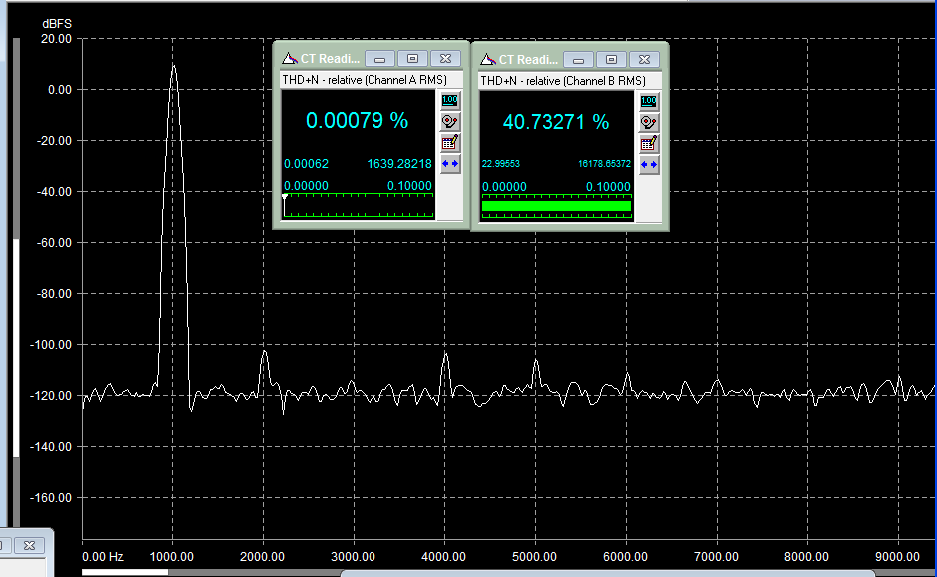
Task: Click the 1 kHz fundamental peak on the spectrum
Action: coord(173,66)
